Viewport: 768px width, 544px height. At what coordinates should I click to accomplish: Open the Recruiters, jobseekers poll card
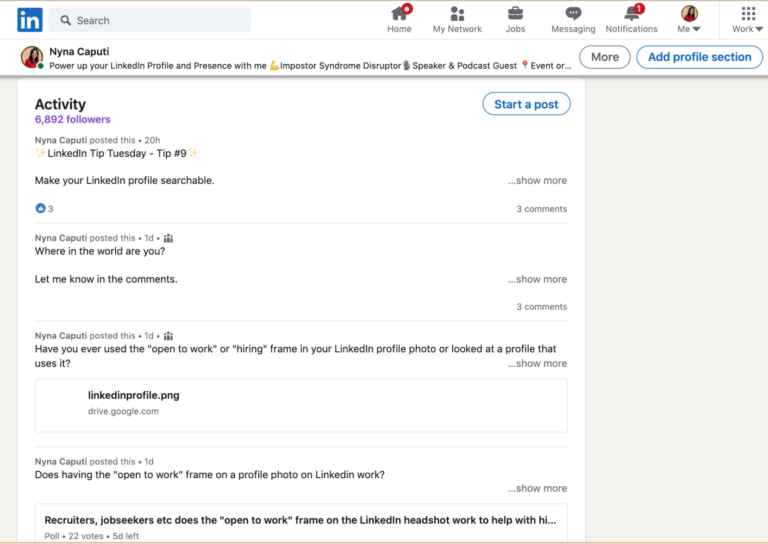[x=301, y=523]
